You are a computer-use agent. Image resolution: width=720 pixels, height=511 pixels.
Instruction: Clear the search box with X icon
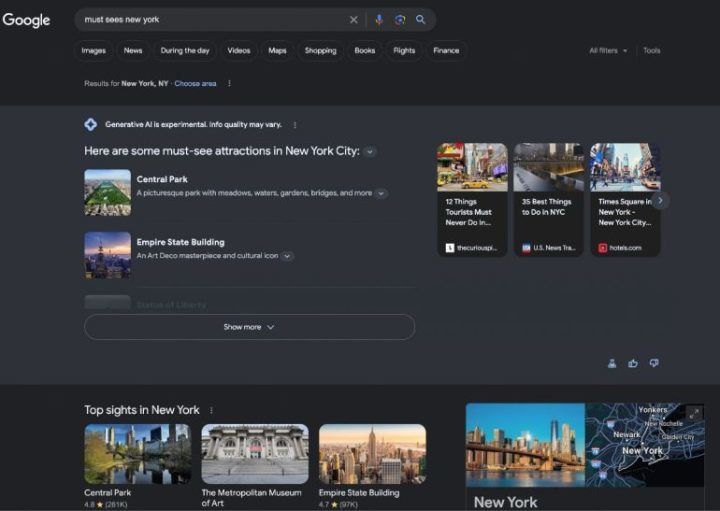coord(354,20)
